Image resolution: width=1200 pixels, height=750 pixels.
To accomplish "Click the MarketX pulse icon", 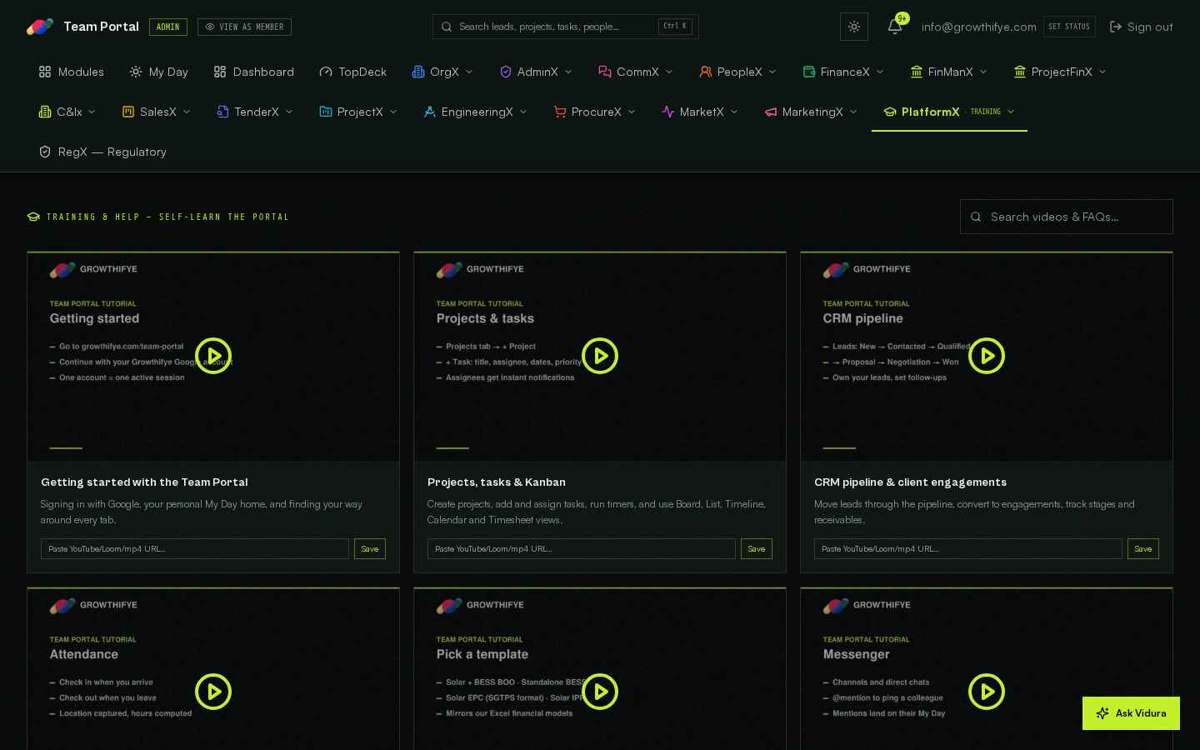I will [668, 112].
